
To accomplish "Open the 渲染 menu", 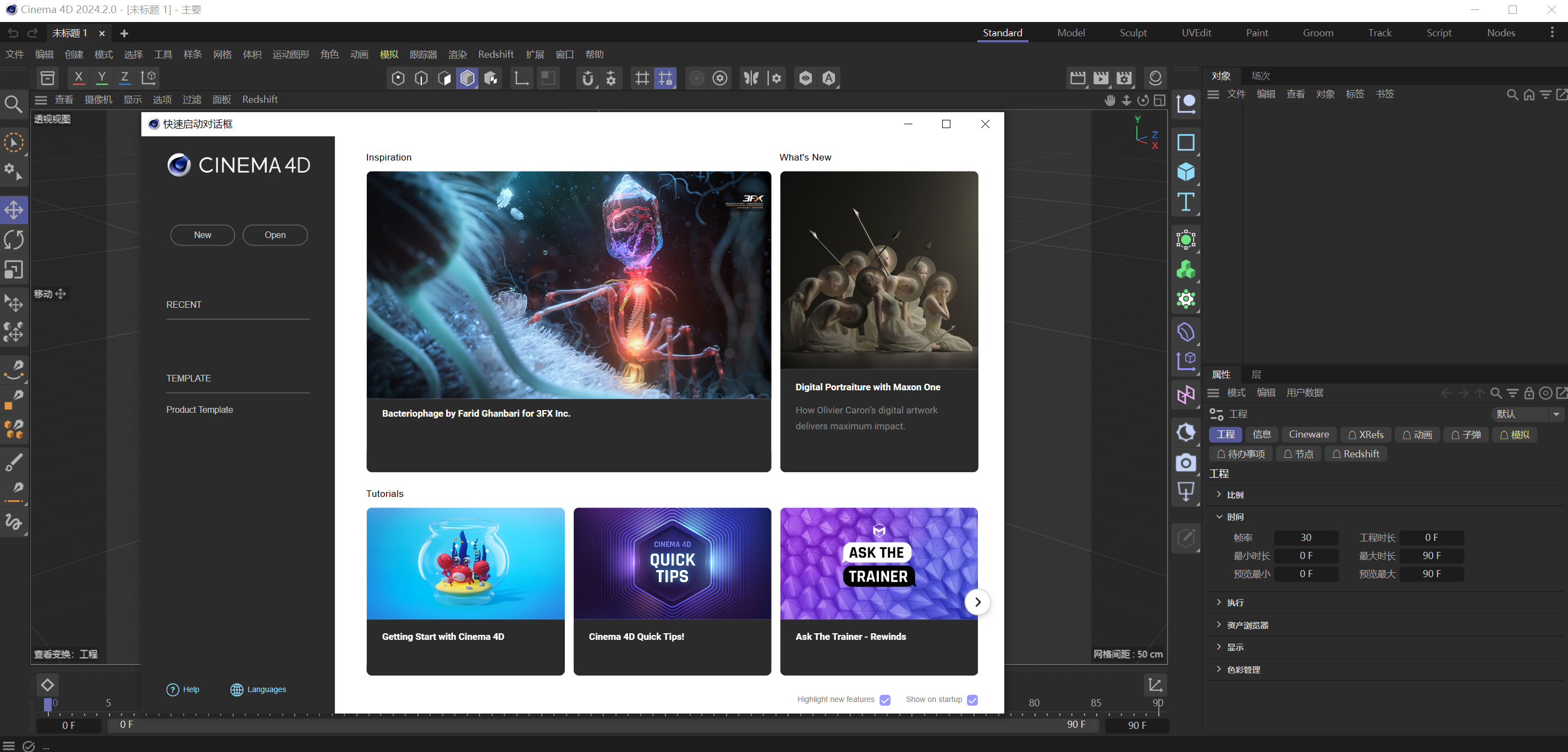I will click(x=457, y=54).
